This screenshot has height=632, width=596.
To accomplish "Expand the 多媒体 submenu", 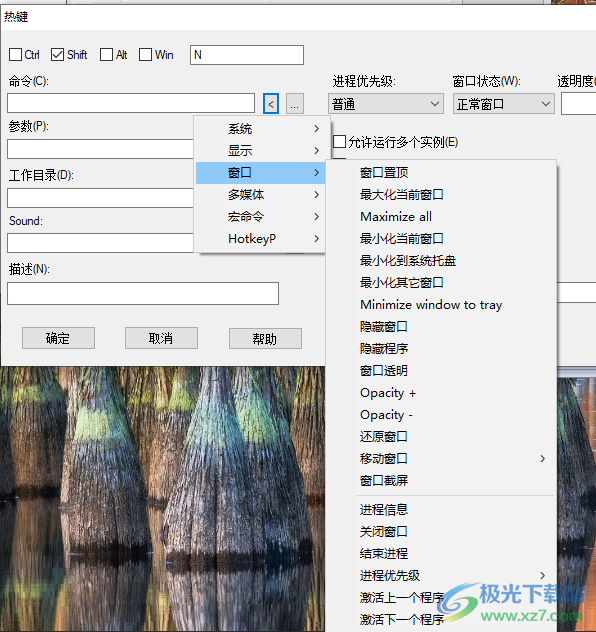I will [260, 195].
